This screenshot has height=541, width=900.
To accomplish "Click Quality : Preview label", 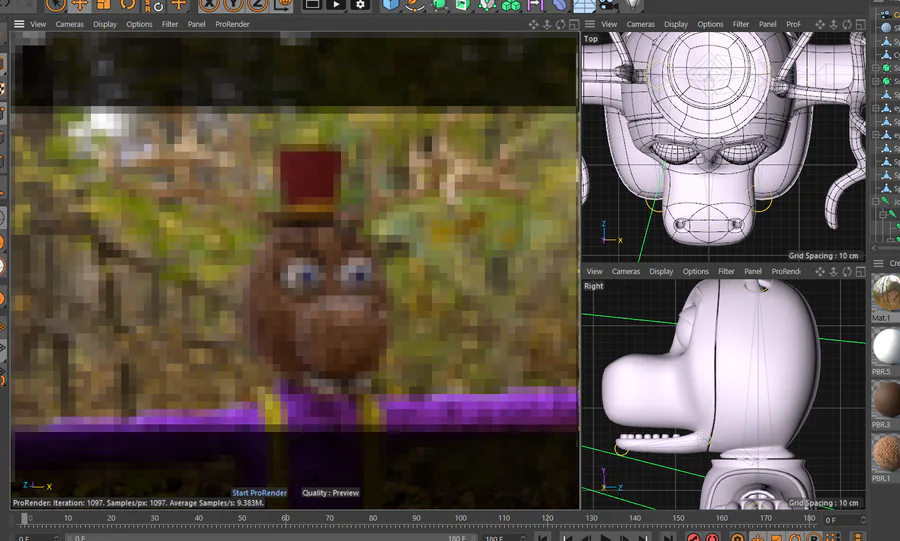I will (331, 493).
